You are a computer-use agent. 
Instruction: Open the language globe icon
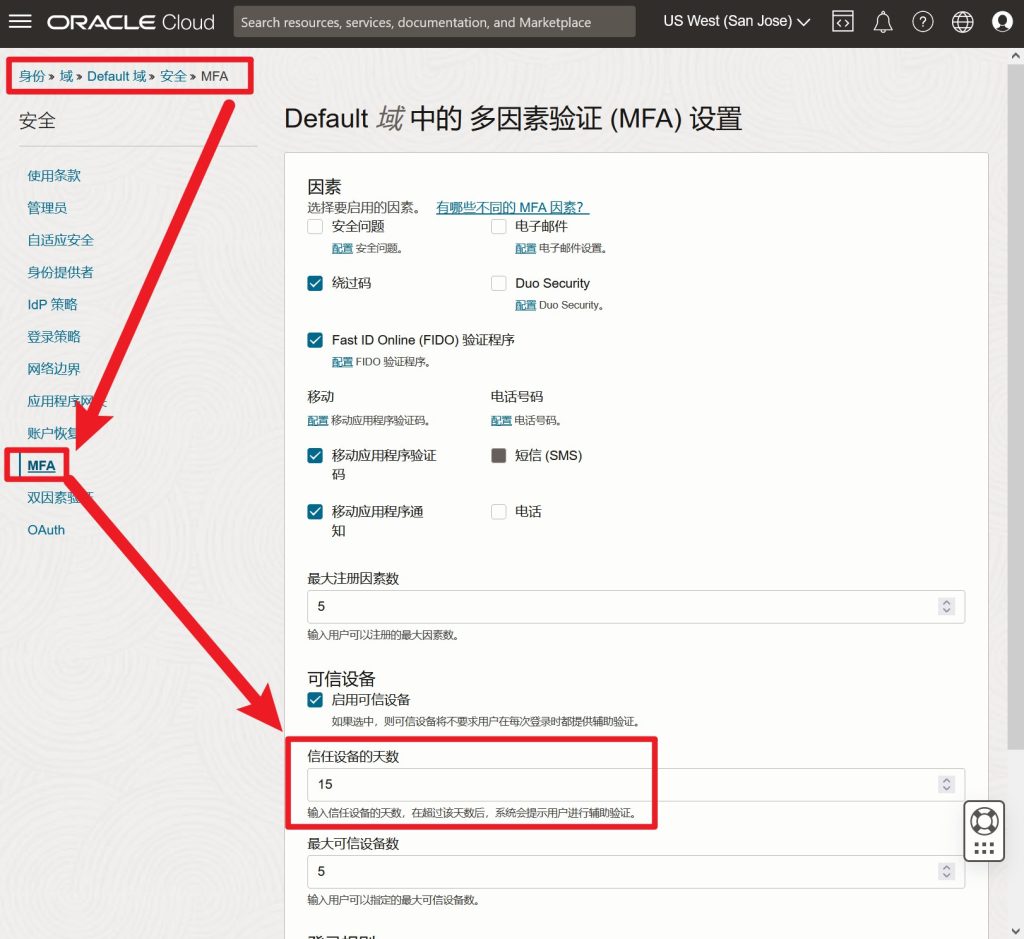(962, 21)
